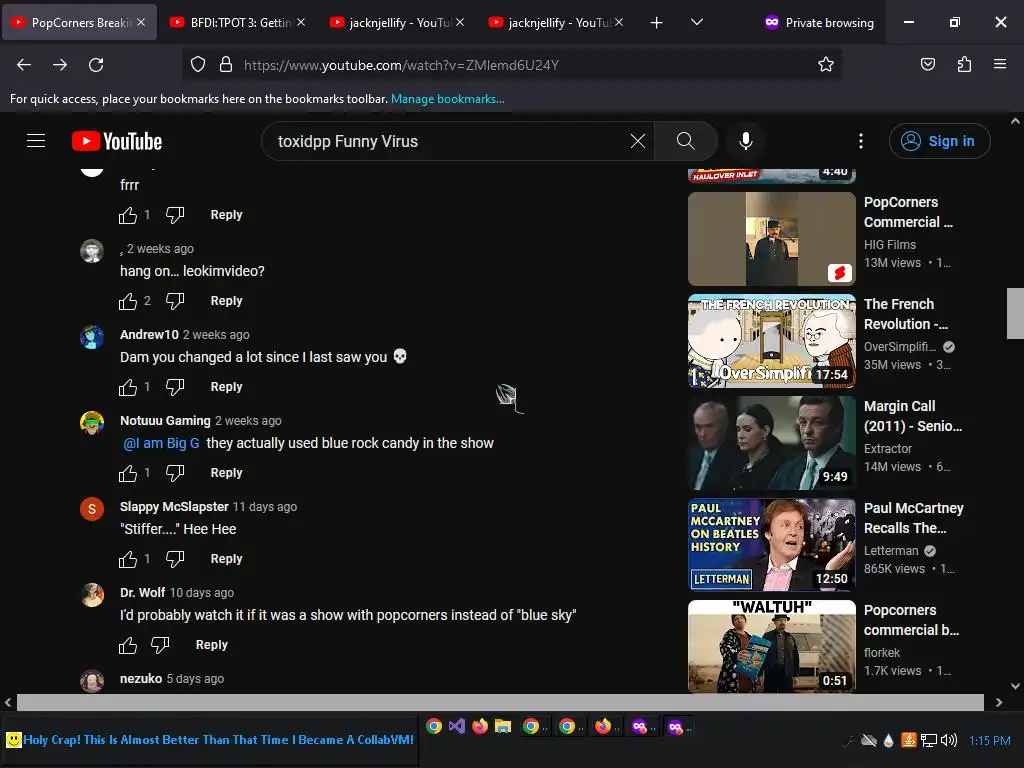Like the 'hang on... leokimvideo?' comment

click(x=128, y=301)
